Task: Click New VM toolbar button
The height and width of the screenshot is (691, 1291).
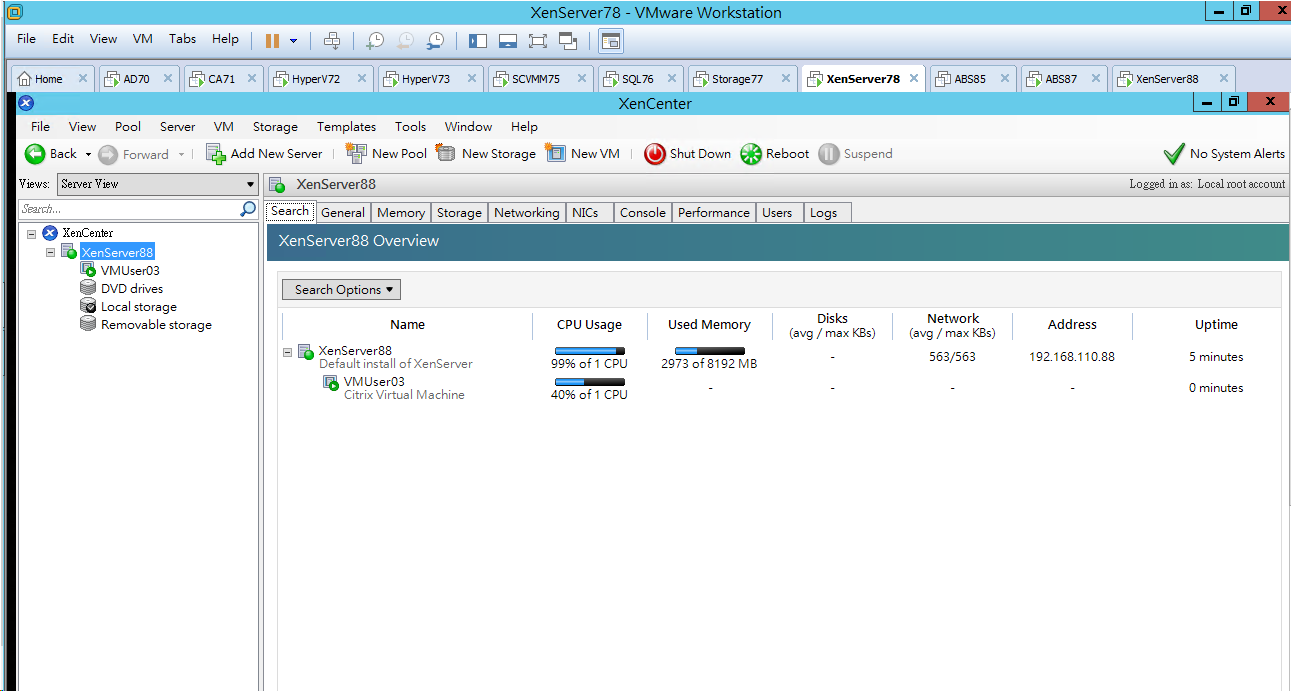Action: (x=583, y=154)
